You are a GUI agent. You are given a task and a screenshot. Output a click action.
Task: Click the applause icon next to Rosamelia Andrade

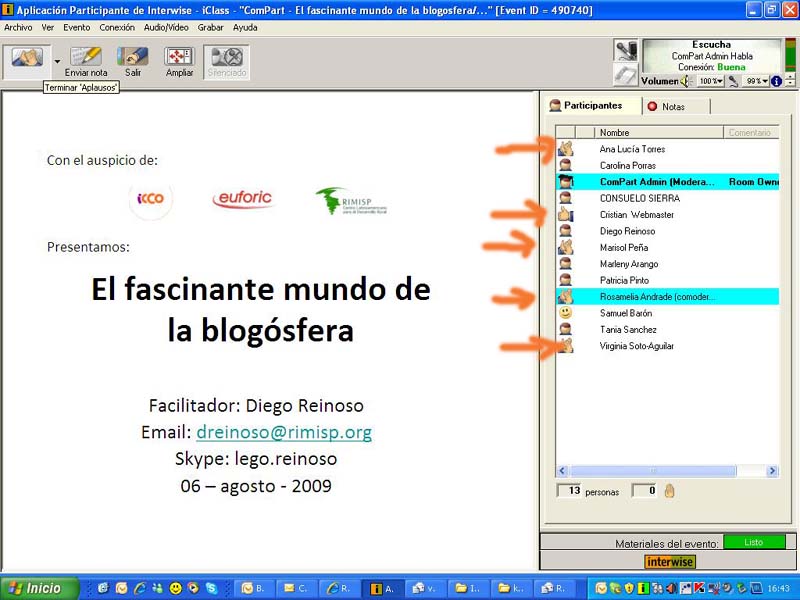coord(565,296)
